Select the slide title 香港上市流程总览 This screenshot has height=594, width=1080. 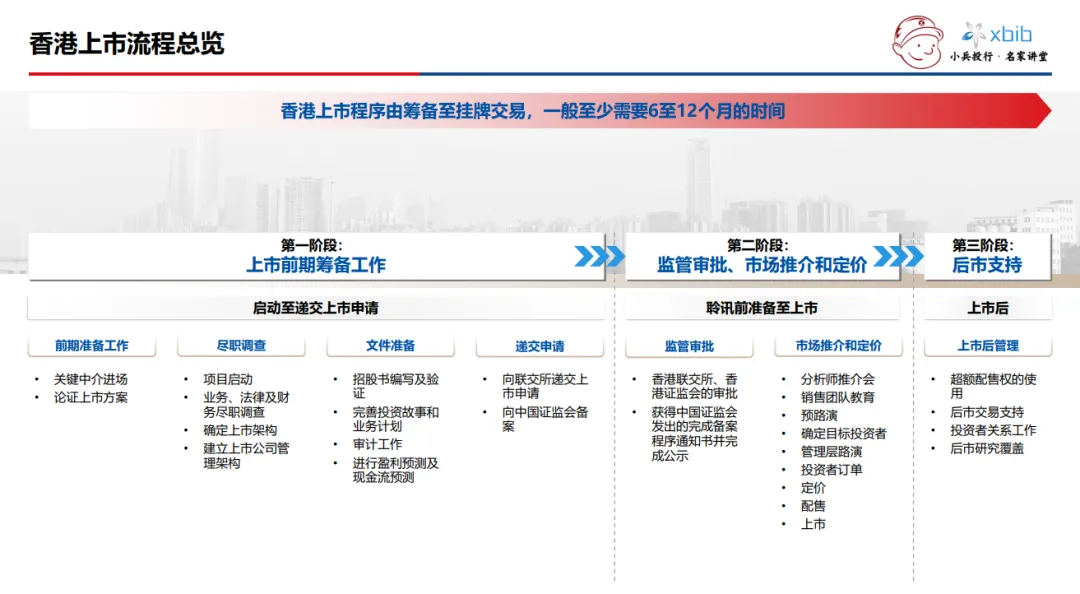[x=128, y=43]
